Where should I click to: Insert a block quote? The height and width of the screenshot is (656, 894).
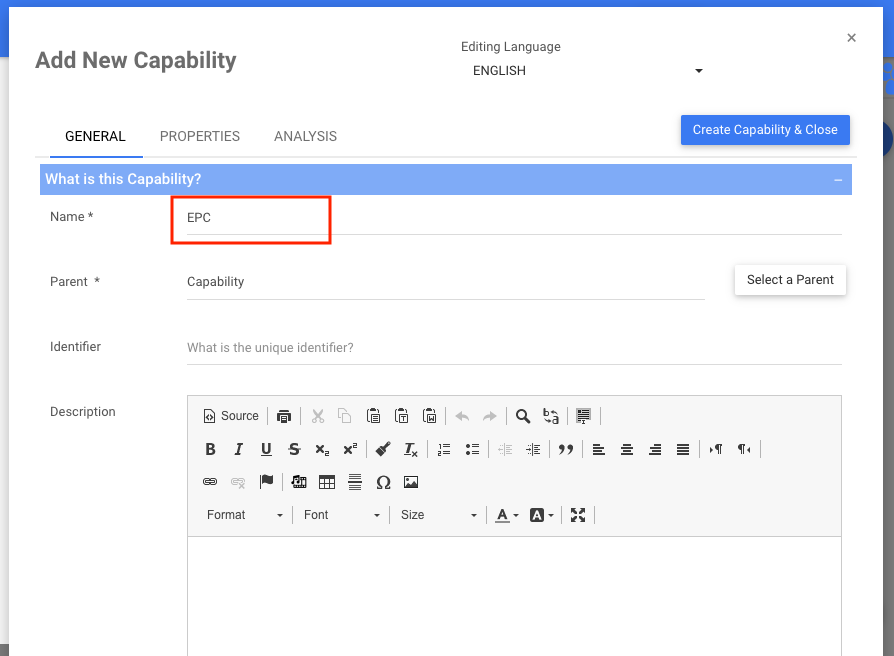click(566, 449)
